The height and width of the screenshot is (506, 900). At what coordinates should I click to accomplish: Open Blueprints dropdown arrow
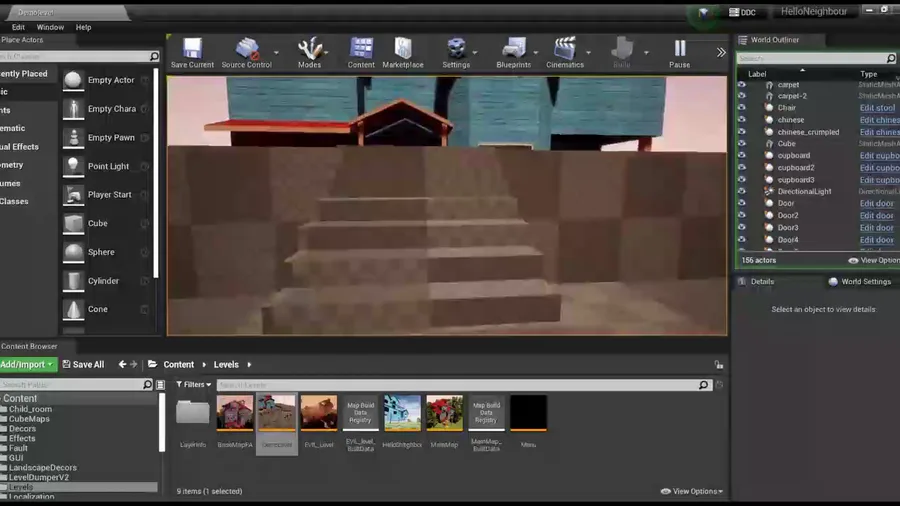pyautogui.click(x=536, y=53)
